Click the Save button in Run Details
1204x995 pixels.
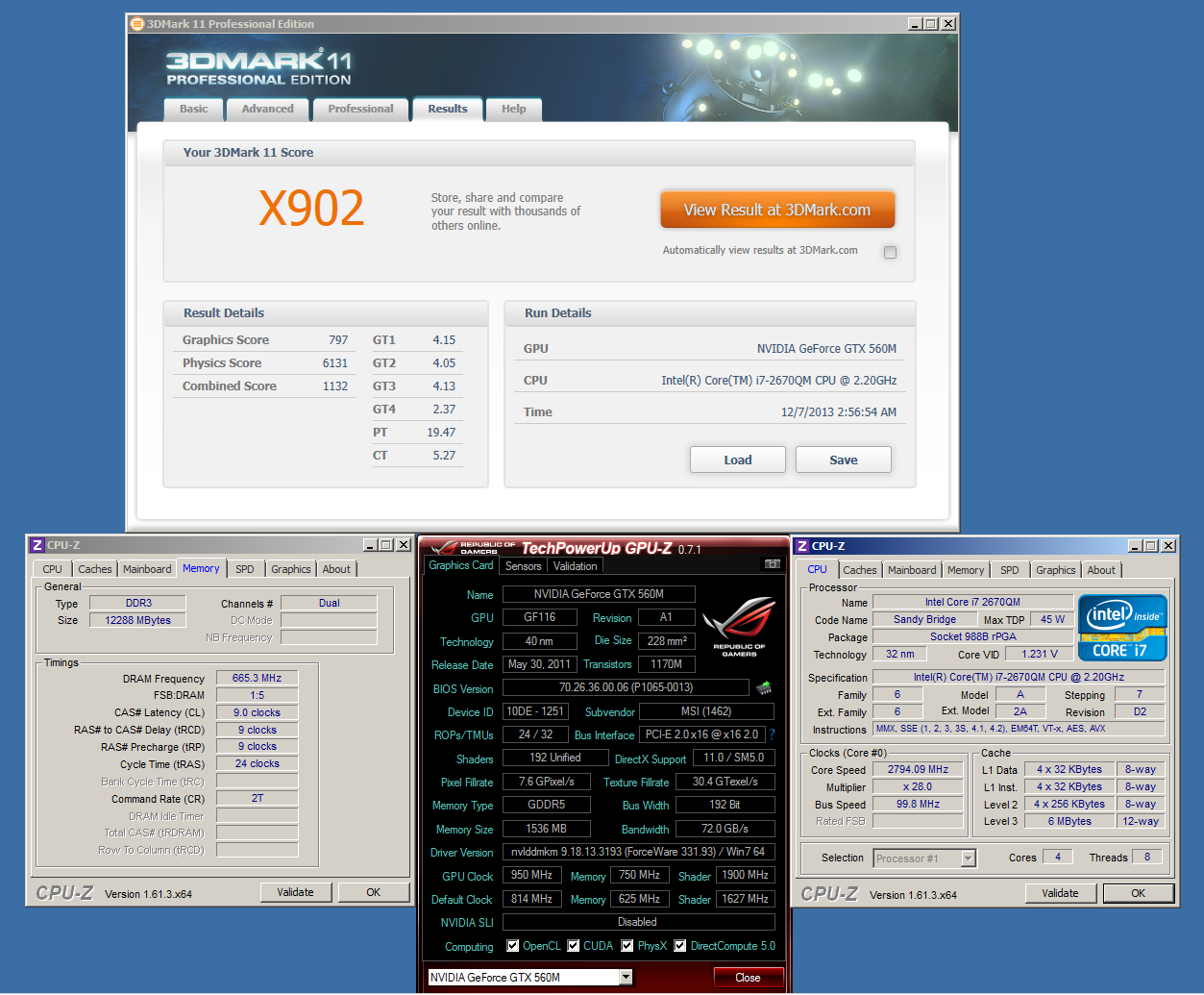pos(844,460)
